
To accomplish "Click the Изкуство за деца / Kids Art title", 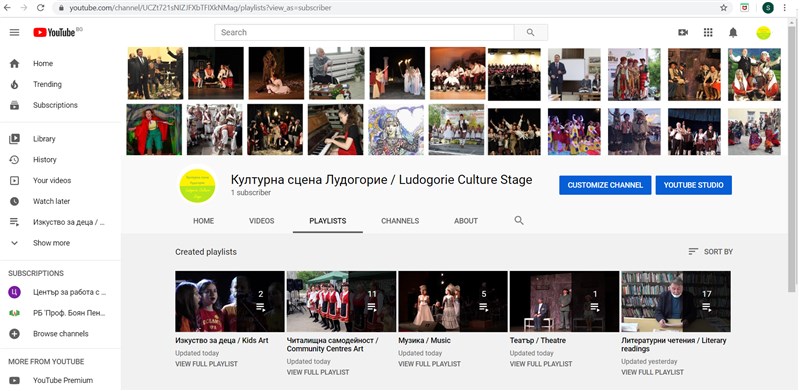I will pyautogui.click(x=221, y=340).
